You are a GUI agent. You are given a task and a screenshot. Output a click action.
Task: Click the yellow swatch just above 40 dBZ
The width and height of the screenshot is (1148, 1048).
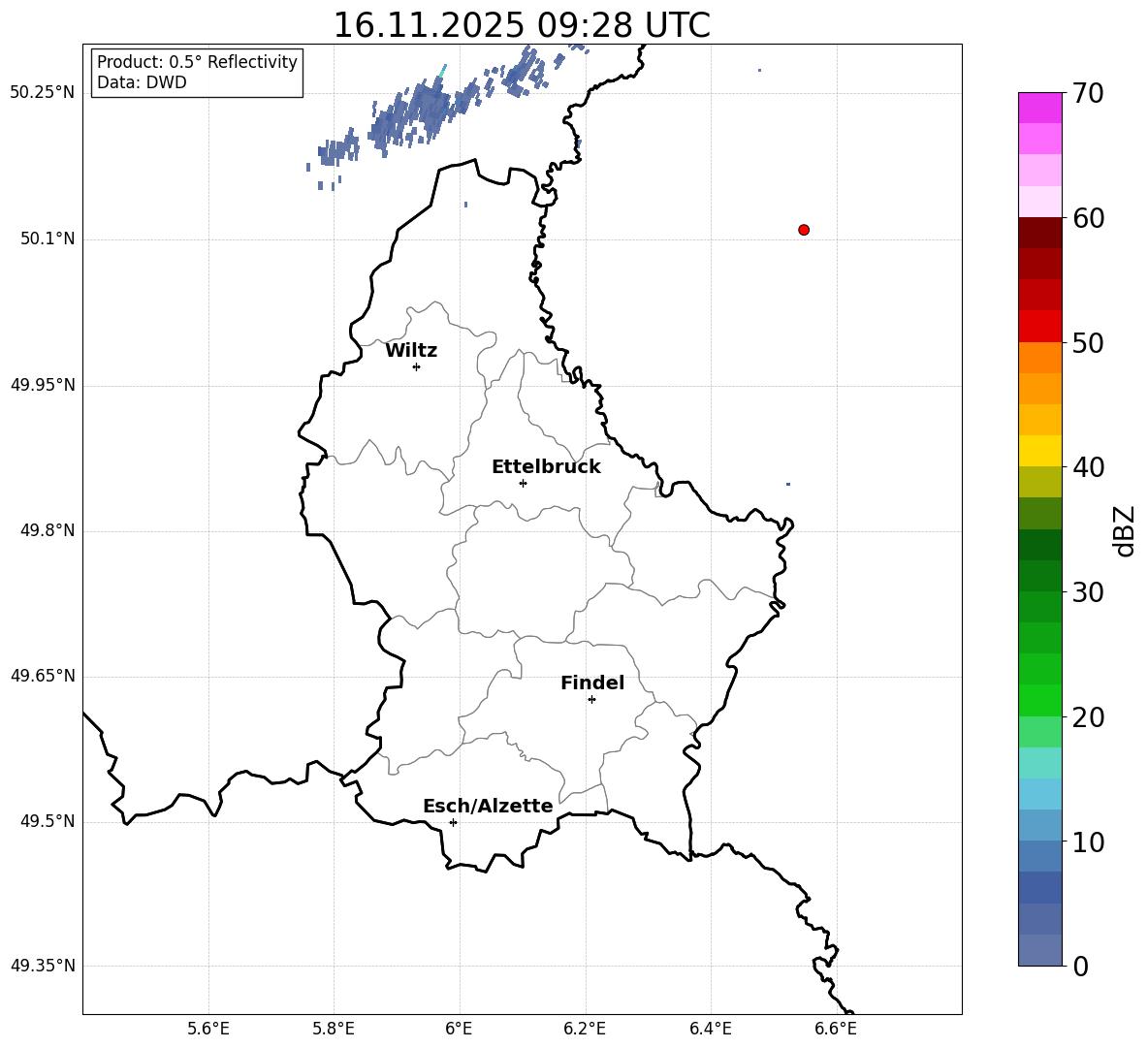pos(1040,451)
